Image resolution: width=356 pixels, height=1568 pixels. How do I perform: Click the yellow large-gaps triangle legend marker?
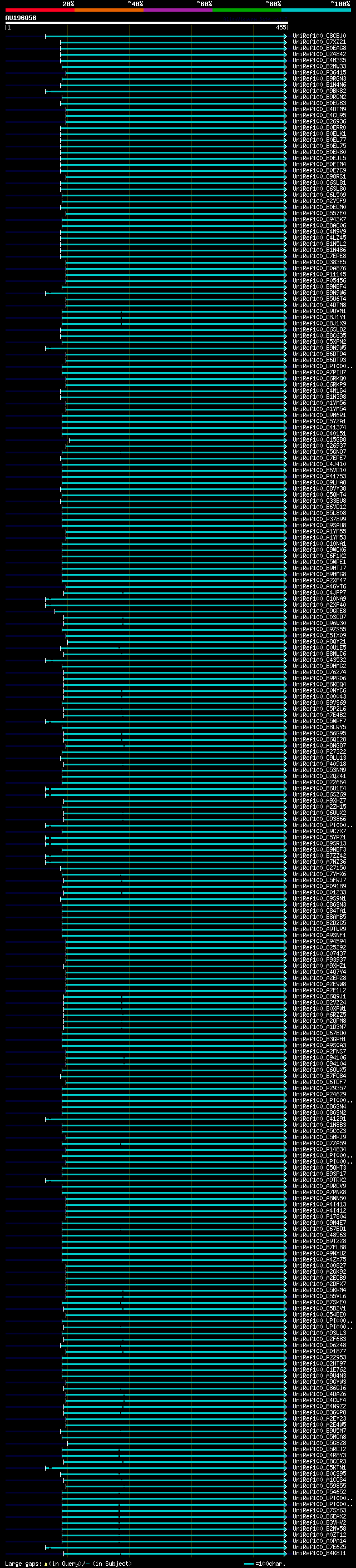[x=46, y=1563]
